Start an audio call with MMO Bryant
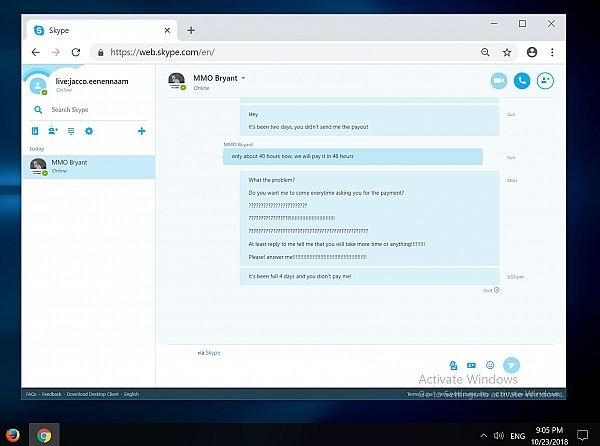Image resolution: width=600 pixels, height=446 pixels. 522,81
